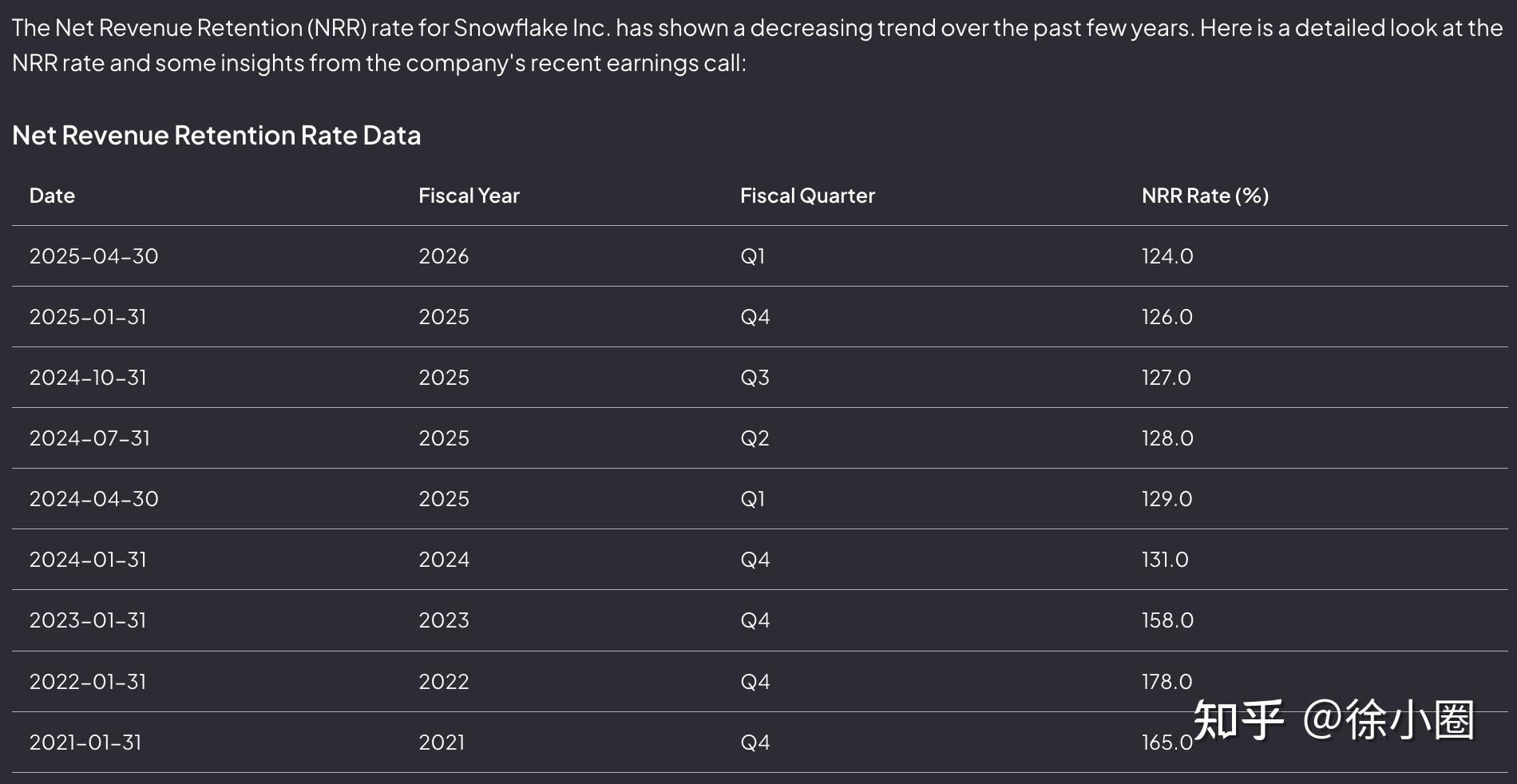Click the Fiscal Quarter column header

[807, 196]
